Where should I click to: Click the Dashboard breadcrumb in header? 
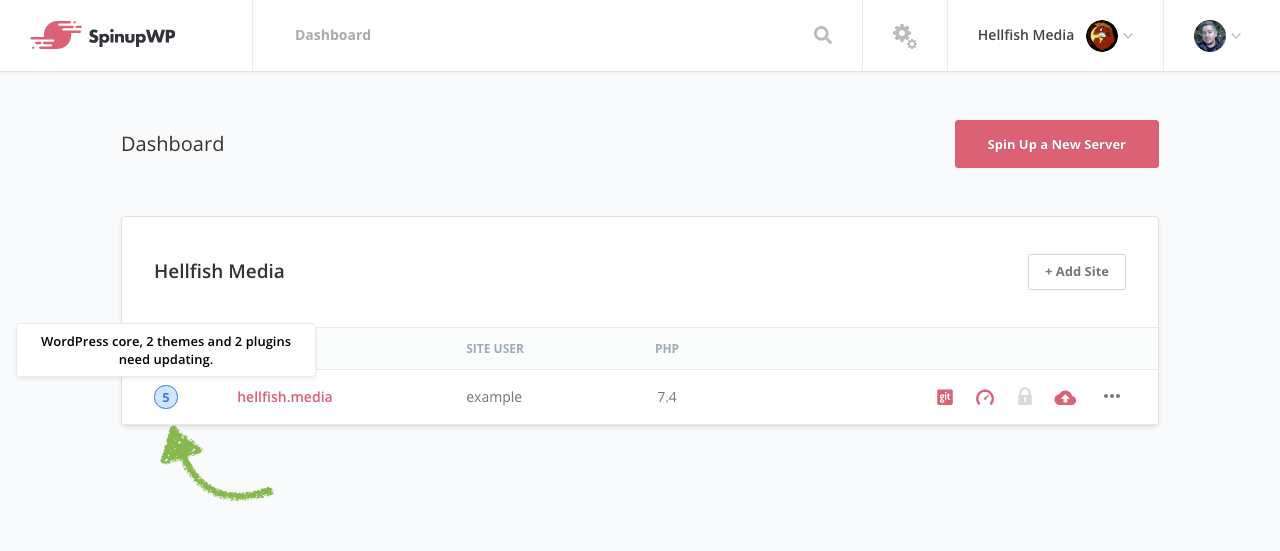(x=333, y=35)
